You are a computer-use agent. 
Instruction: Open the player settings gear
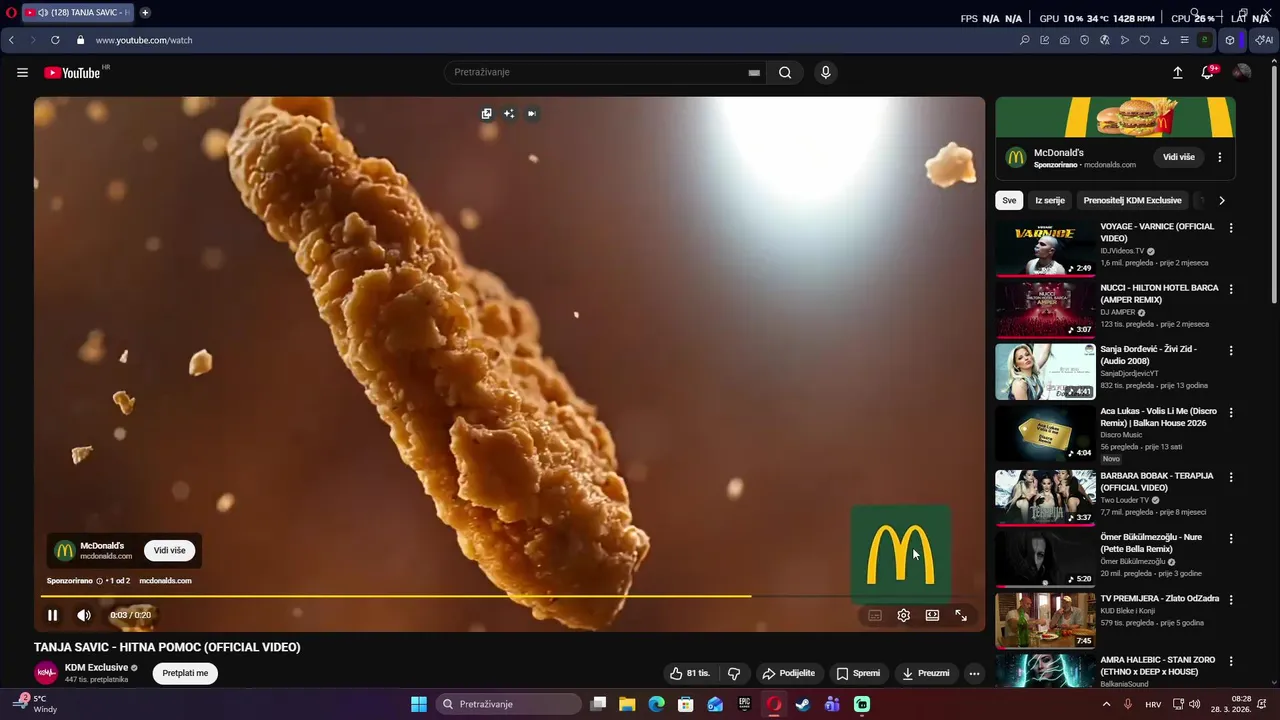click(x=904, y=616)
